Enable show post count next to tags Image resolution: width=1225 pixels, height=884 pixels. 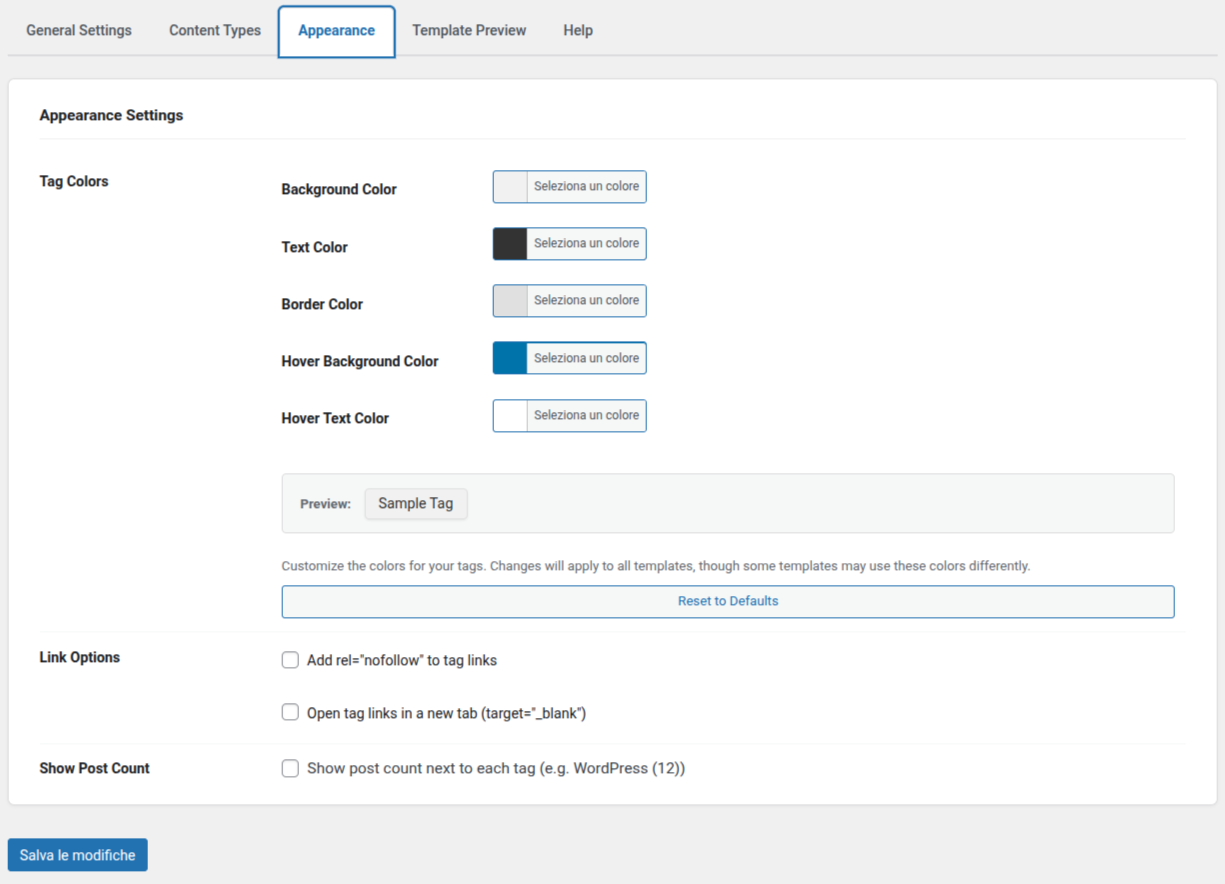click(x=290, y=769)
